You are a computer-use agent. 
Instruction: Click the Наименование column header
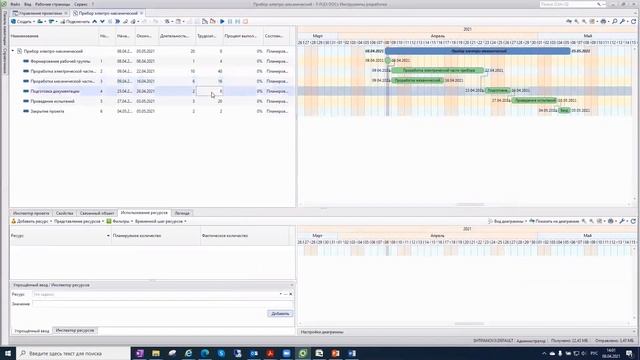[x=54, y=36]
